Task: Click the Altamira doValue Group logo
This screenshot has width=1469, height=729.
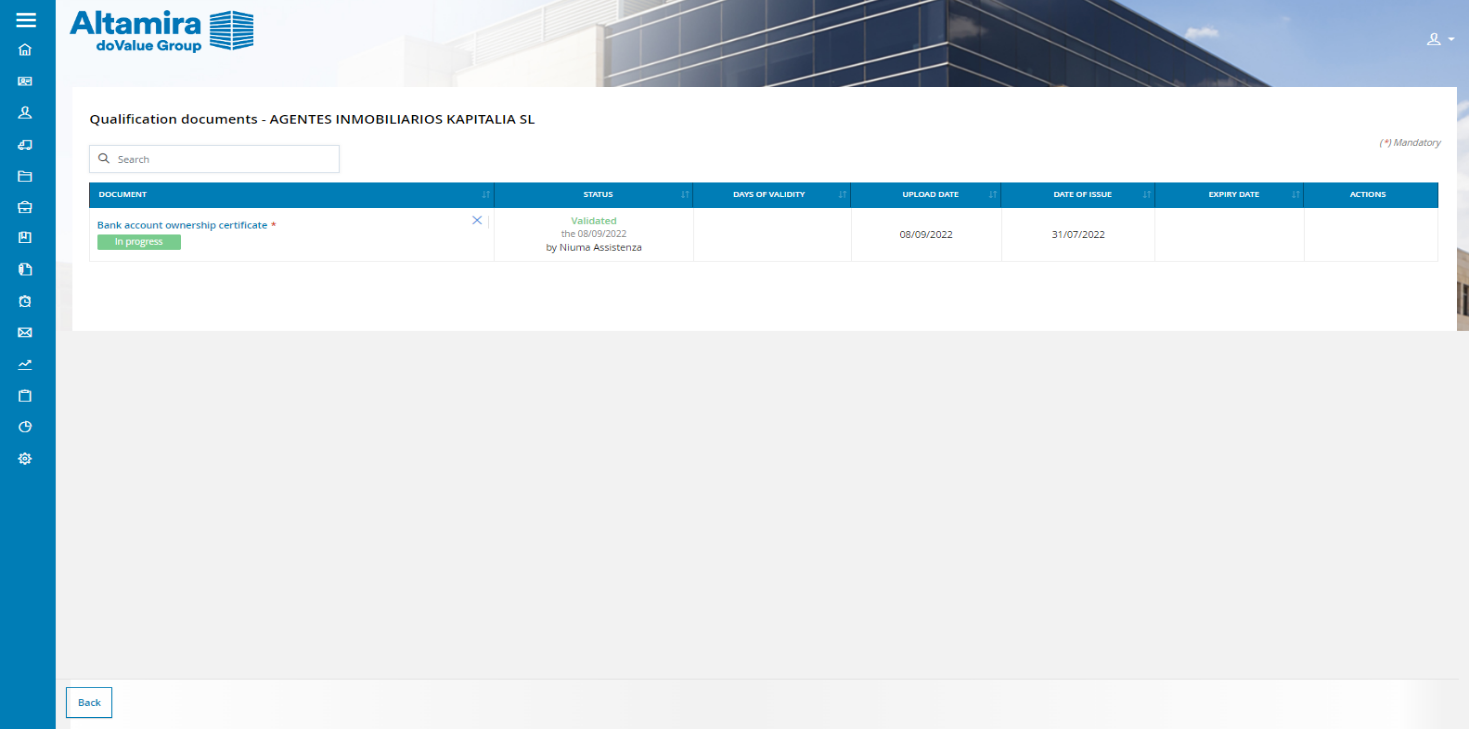Action: (x=161, y=31)
